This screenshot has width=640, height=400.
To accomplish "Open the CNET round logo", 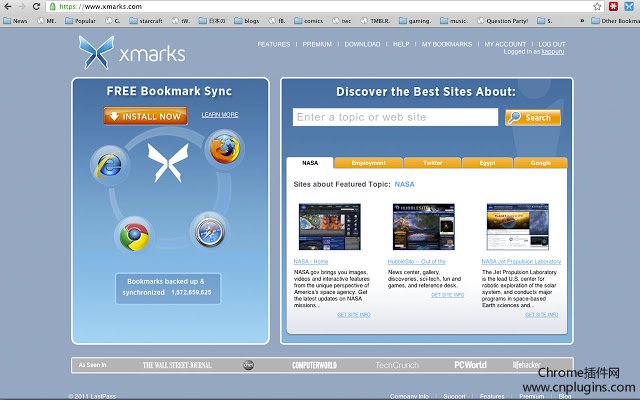I will (249, 365).
